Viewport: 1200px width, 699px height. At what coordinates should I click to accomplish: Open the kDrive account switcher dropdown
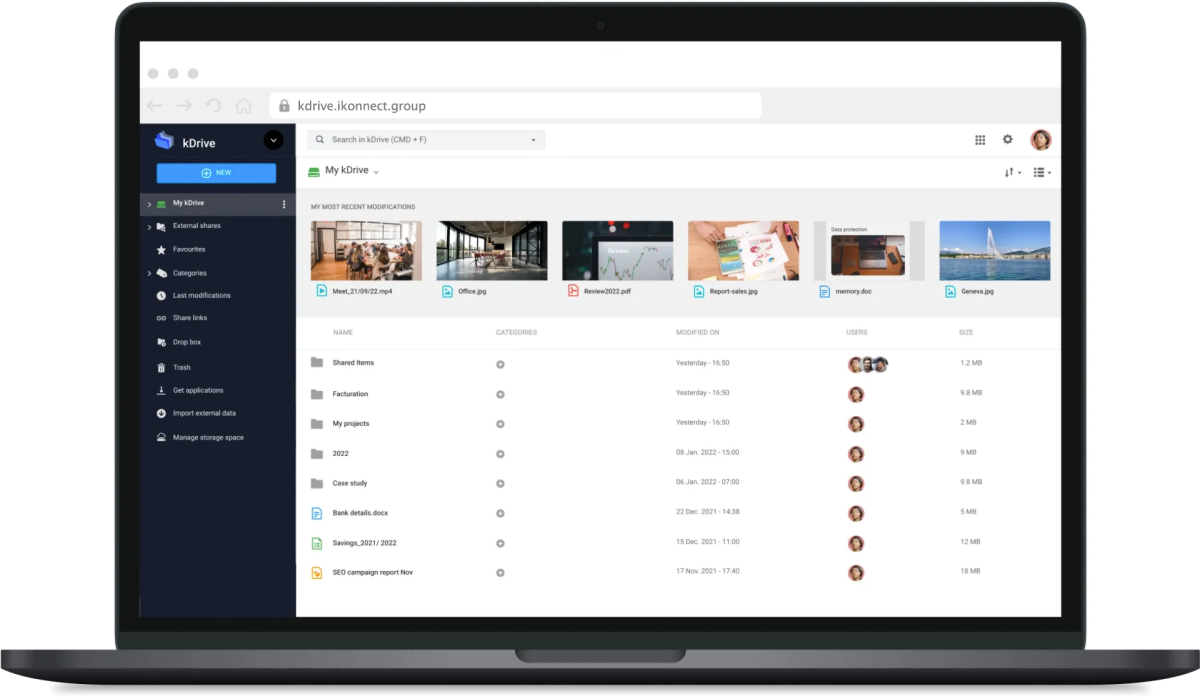pyautogui.click(x=273, y=141)
